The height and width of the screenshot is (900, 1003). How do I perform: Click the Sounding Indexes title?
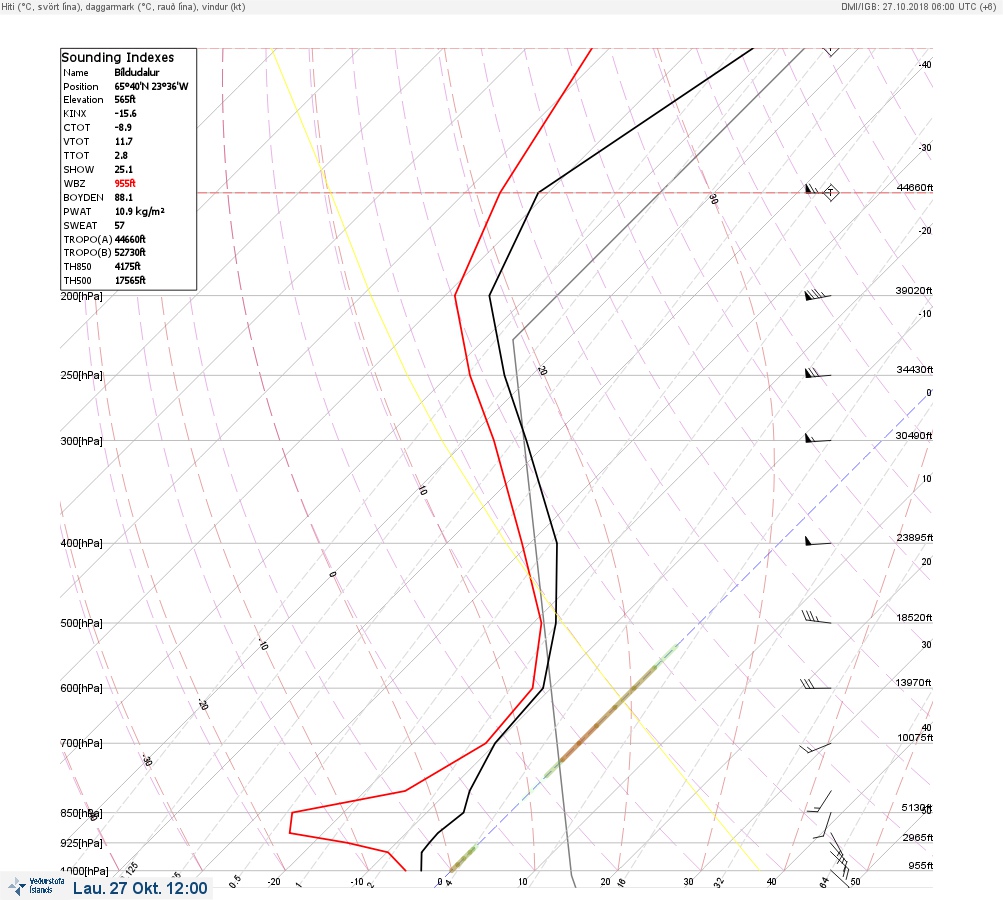coord(118,58)
